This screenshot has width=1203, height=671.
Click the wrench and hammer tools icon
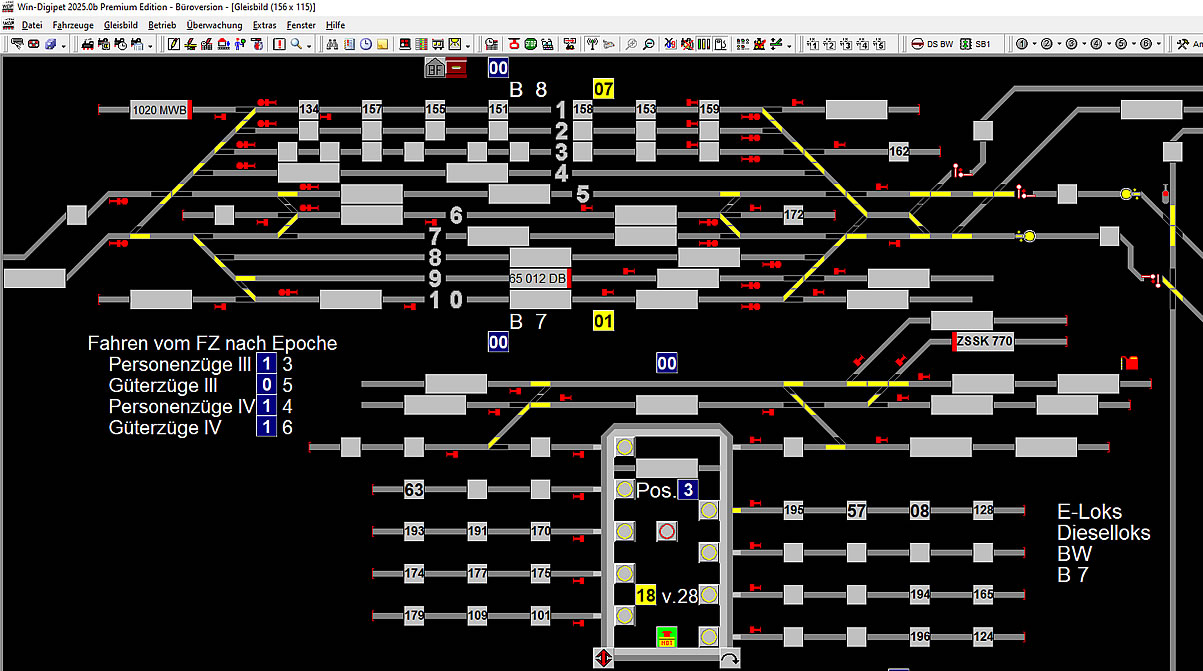click(1182, 44)
